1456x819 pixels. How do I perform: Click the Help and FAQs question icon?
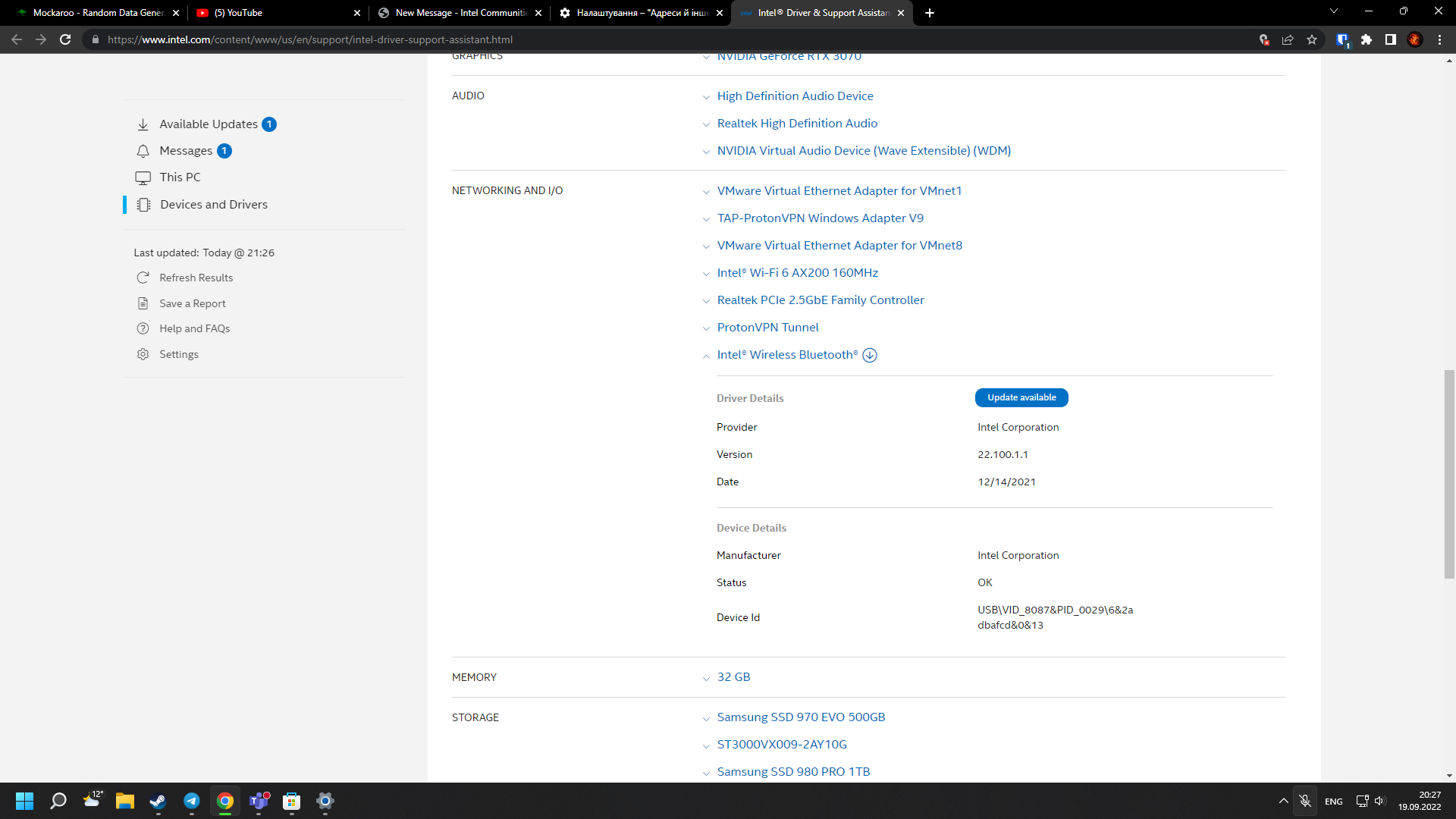tap(143, 328)
